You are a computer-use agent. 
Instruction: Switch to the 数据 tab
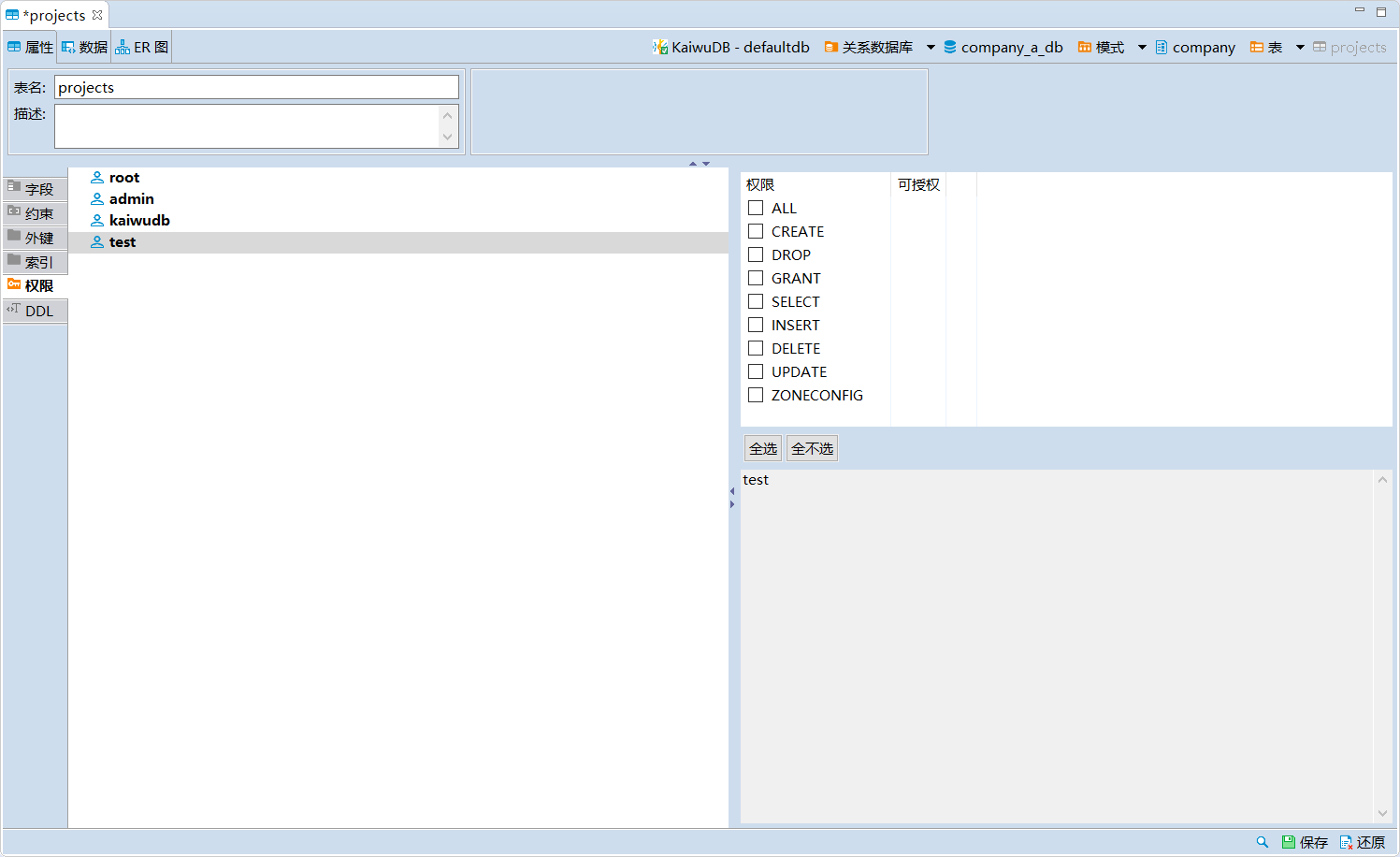coord(85,47)
